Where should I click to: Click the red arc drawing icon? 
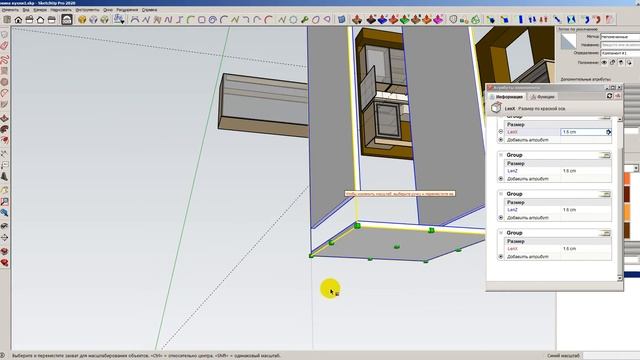tap(268, 20)
